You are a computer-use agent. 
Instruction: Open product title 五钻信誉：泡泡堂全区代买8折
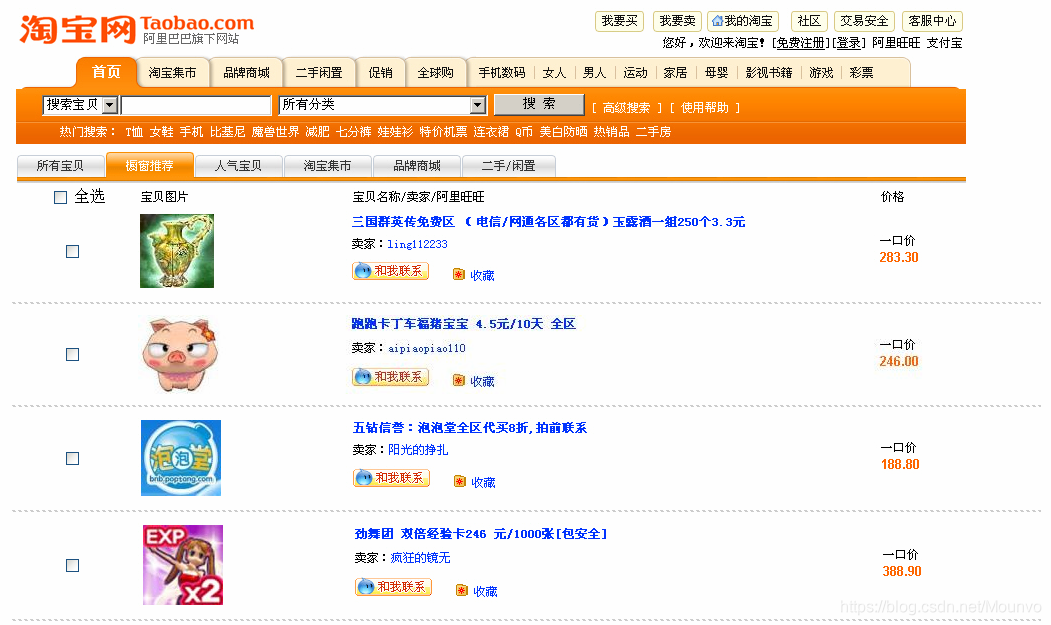point(470,428)
